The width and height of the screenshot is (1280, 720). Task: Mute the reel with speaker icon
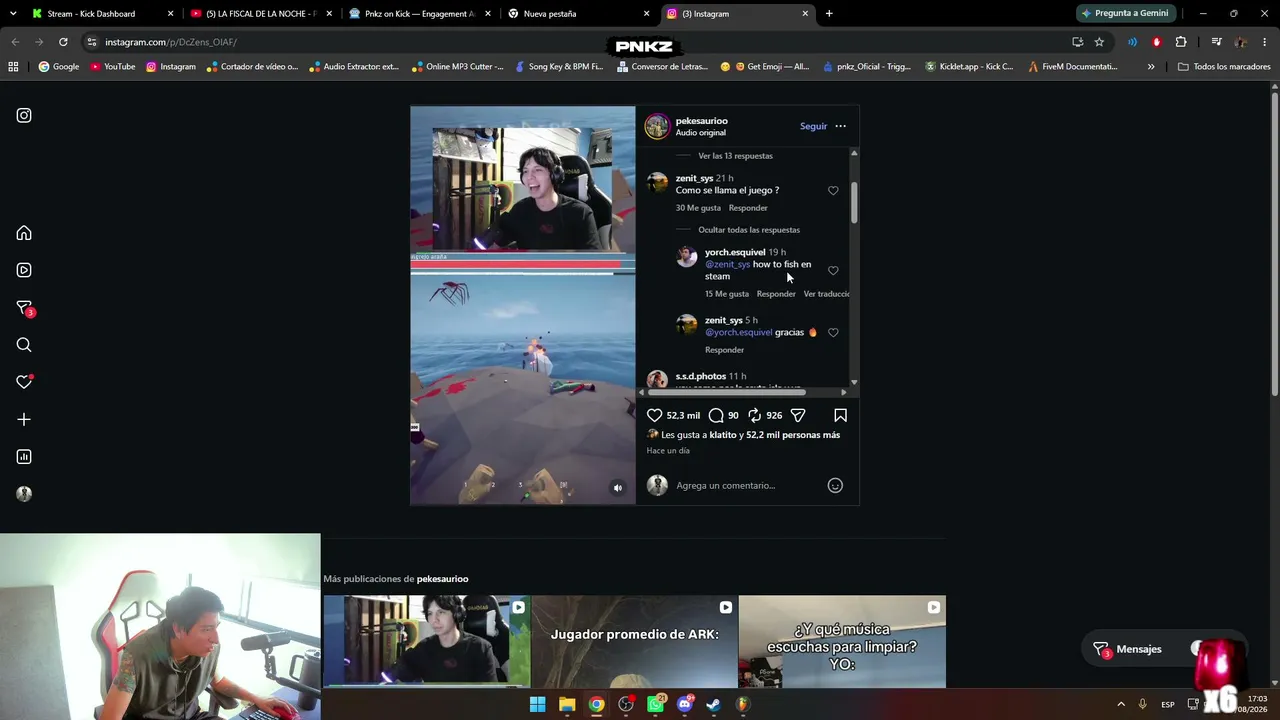(x=618, y=488)
